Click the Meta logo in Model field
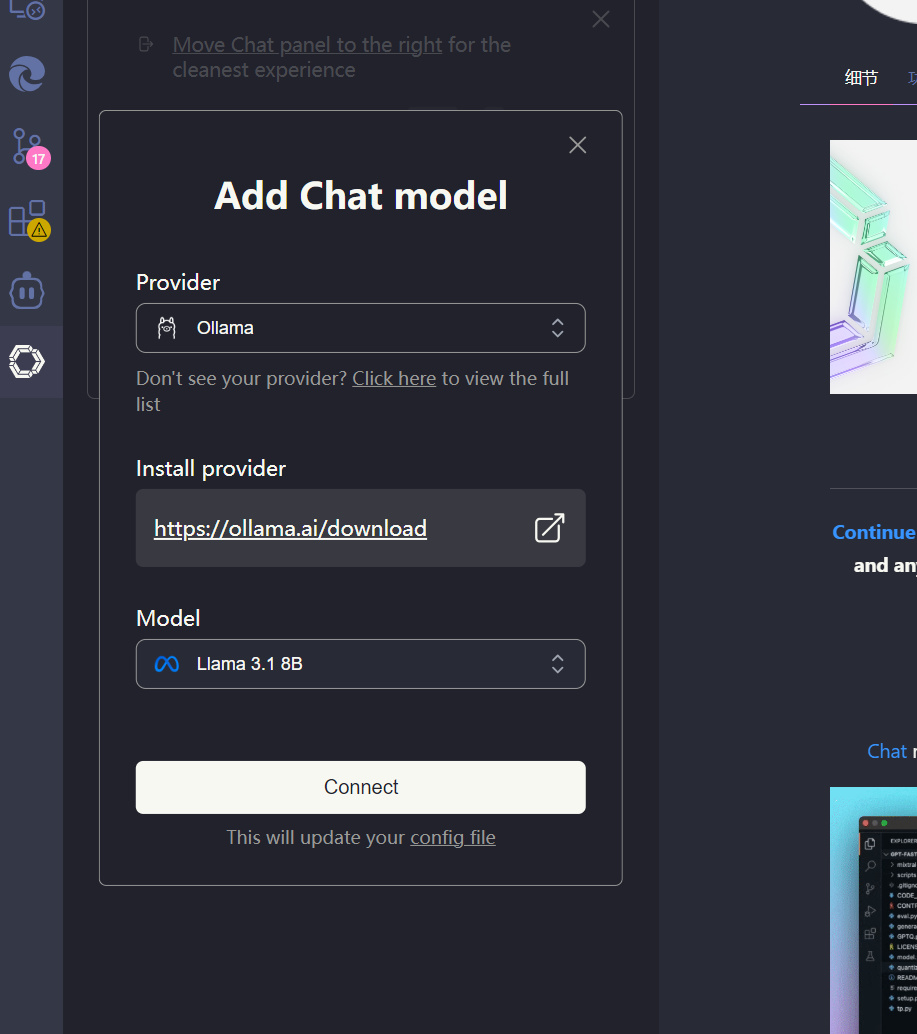The image size is (917, 1034). 167,664
